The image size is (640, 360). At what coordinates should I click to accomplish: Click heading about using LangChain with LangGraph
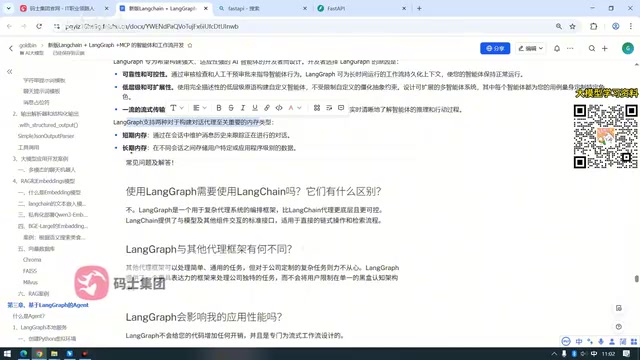coord(253,191)
